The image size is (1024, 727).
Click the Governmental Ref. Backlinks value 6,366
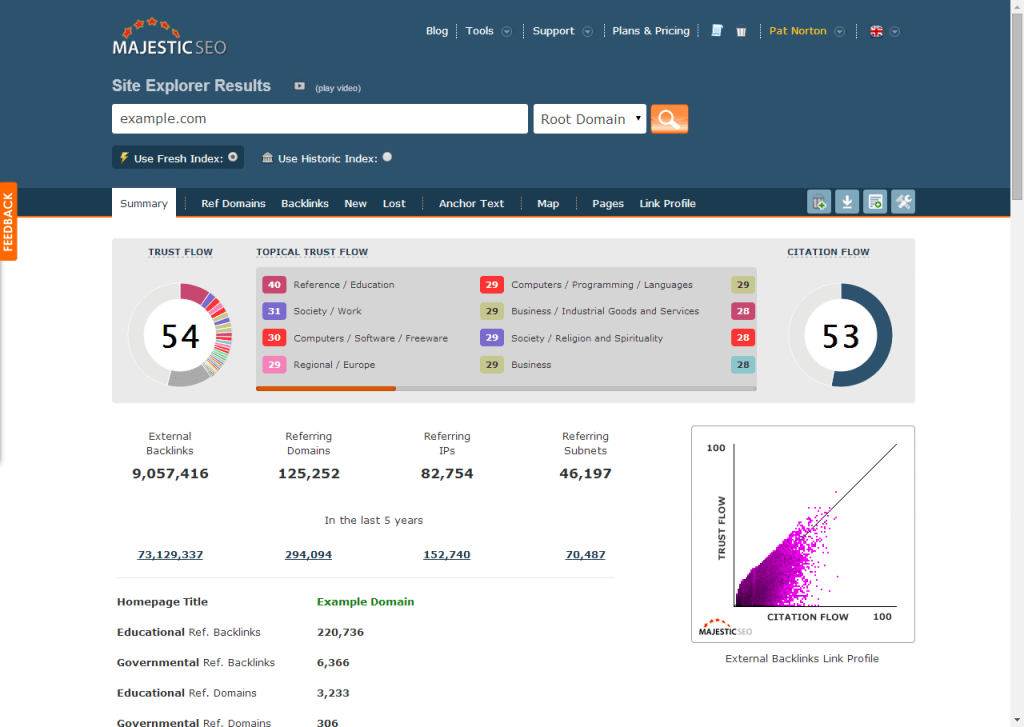coord(333,662)
